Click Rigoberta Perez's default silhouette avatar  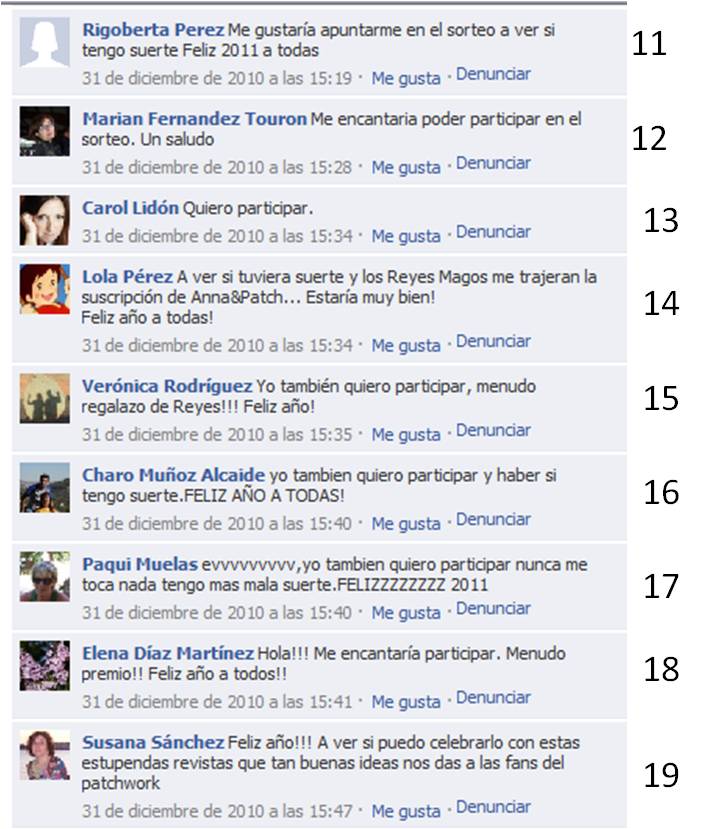coord(44,42)
